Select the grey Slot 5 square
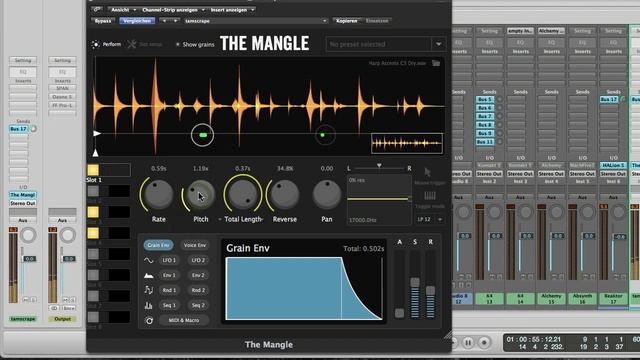Image resolution: width=640 pixels, height=360 pixels. coord(93,254)
